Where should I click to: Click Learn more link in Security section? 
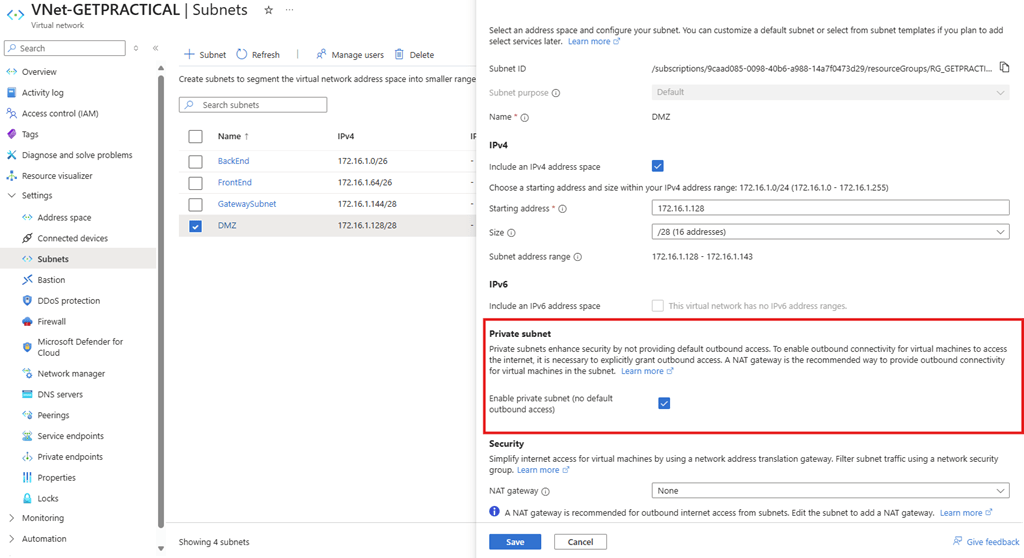pos(543,470)
